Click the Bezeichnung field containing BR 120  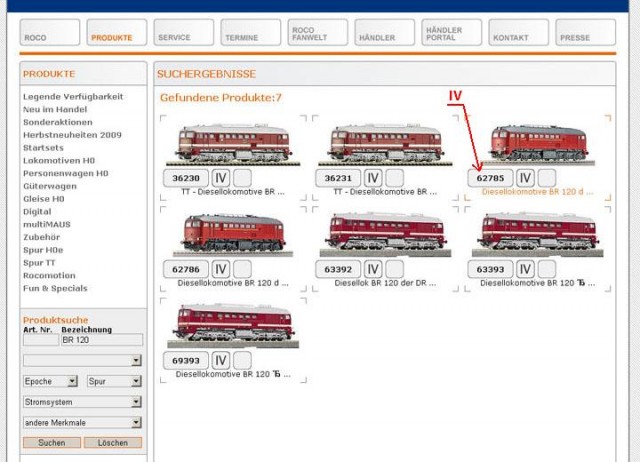point(102,340)
